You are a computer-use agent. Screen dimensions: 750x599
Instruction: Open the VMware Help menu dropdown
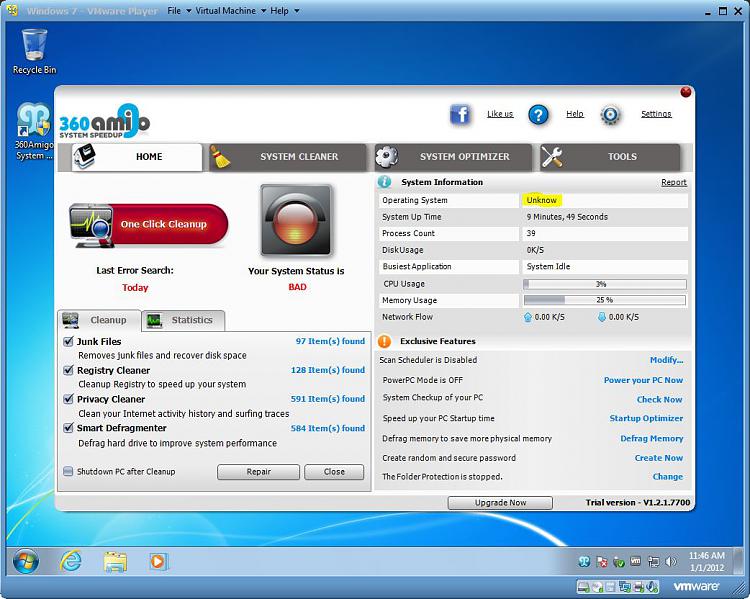pos(285,11)
